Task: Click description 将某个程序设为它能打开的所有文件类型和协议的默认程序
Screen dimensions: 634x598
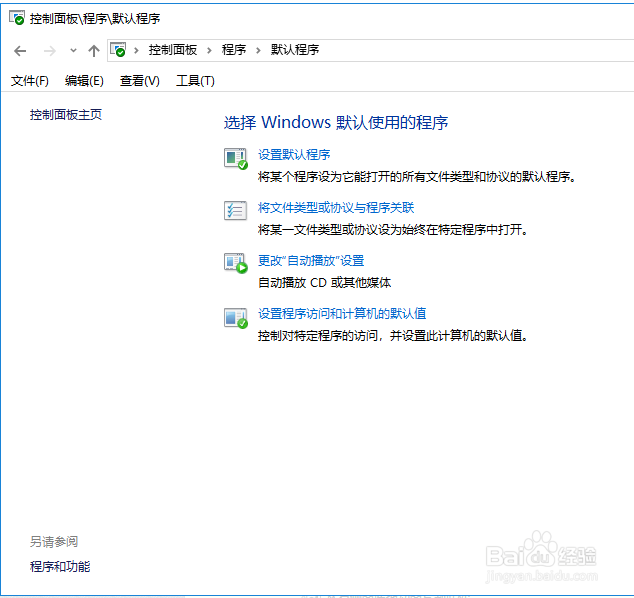Action: click(417, 177)
